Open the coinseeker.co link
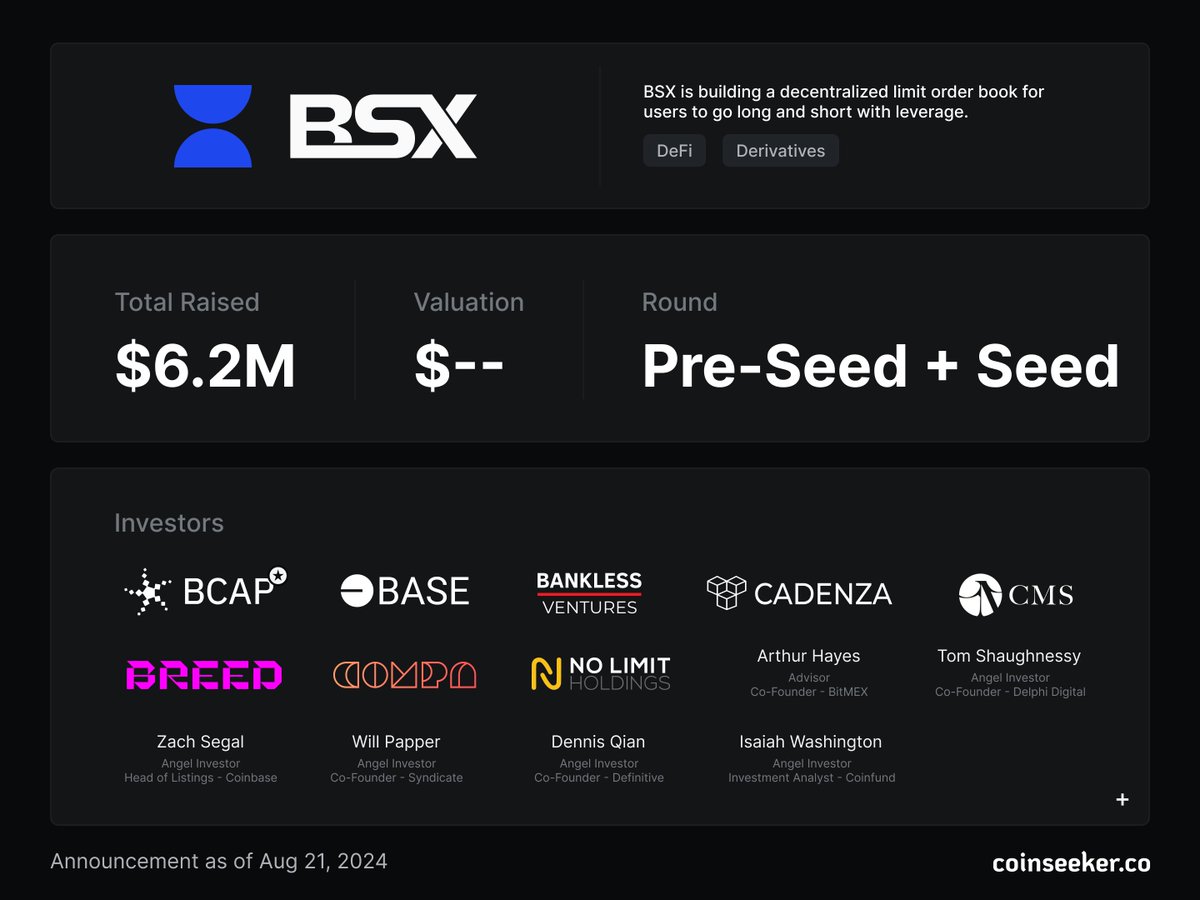 pyautogui.click(x=1071, y=862)
